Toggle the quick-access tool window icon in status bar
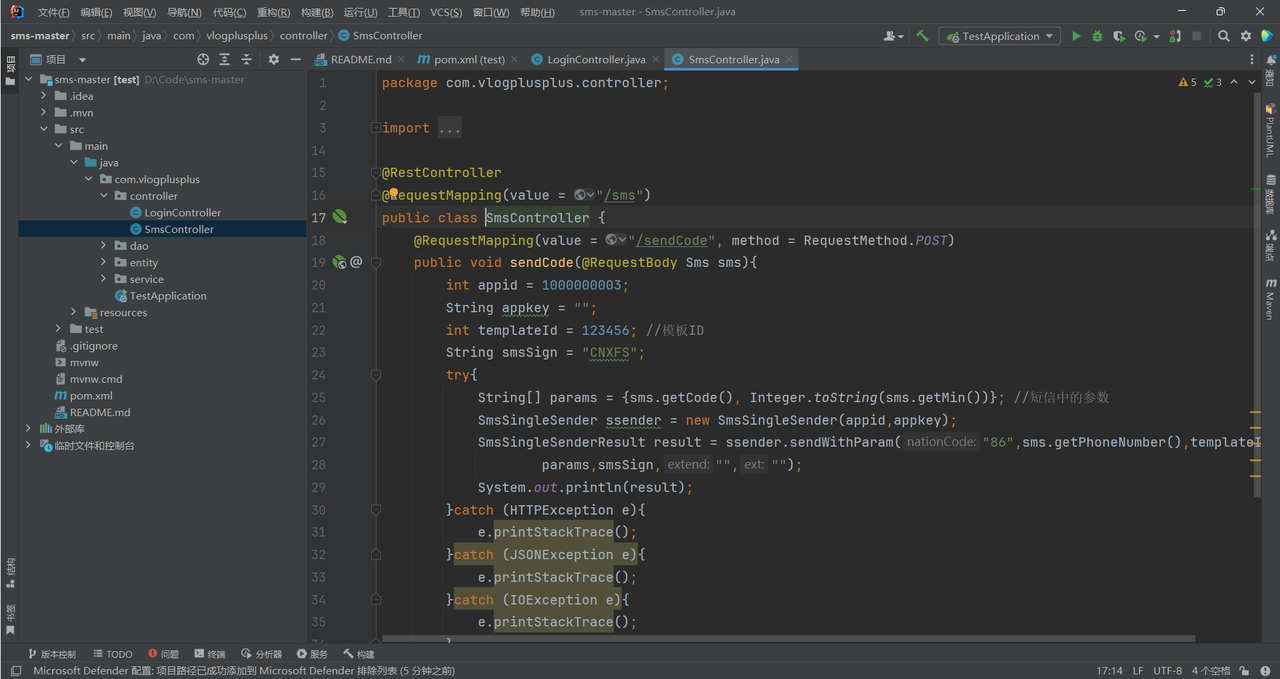This screenshot has width=1280, height=679. pos(15,671)
